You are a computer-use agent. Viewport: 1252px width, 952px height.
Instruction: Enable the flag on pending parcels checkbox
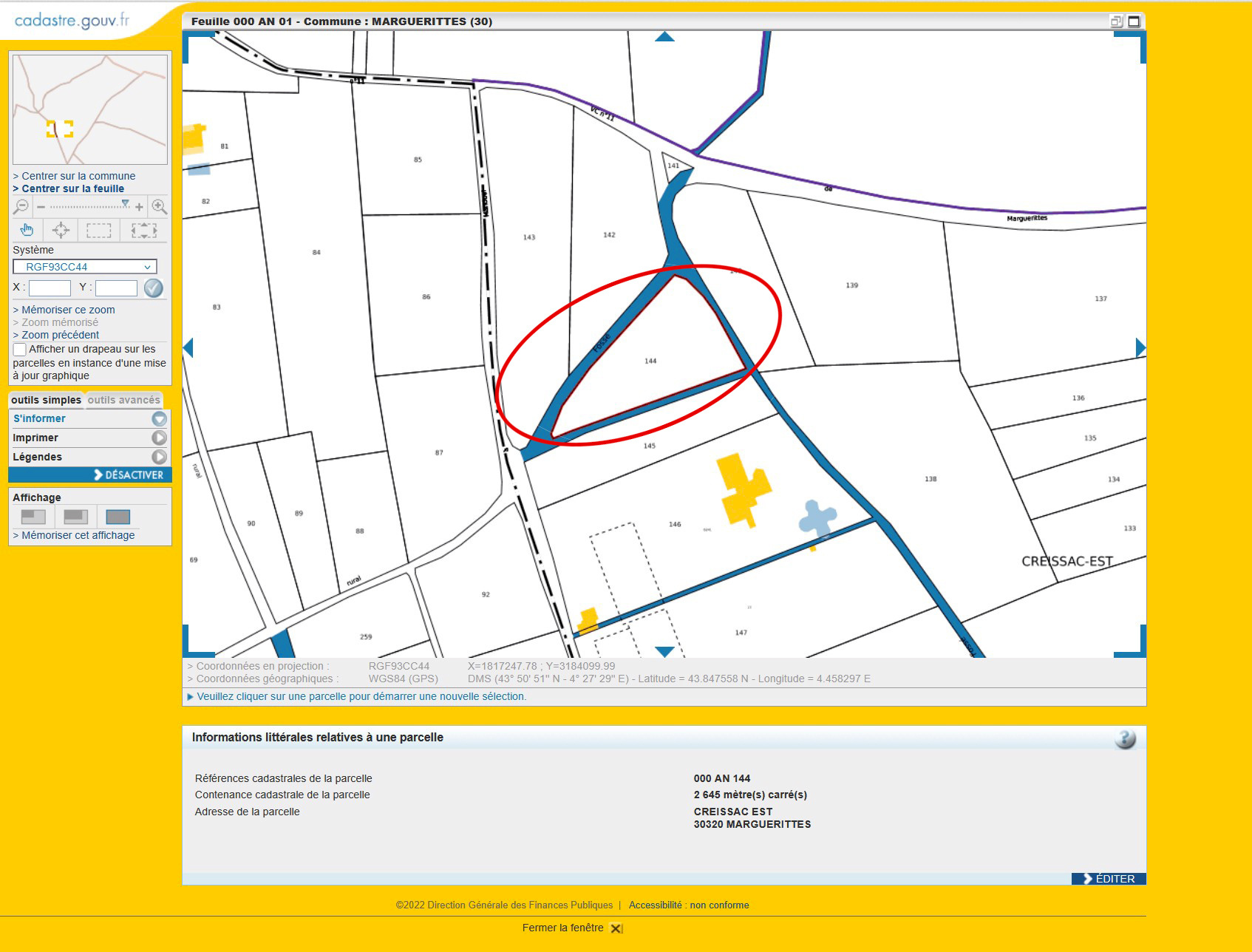click(20, 350)
